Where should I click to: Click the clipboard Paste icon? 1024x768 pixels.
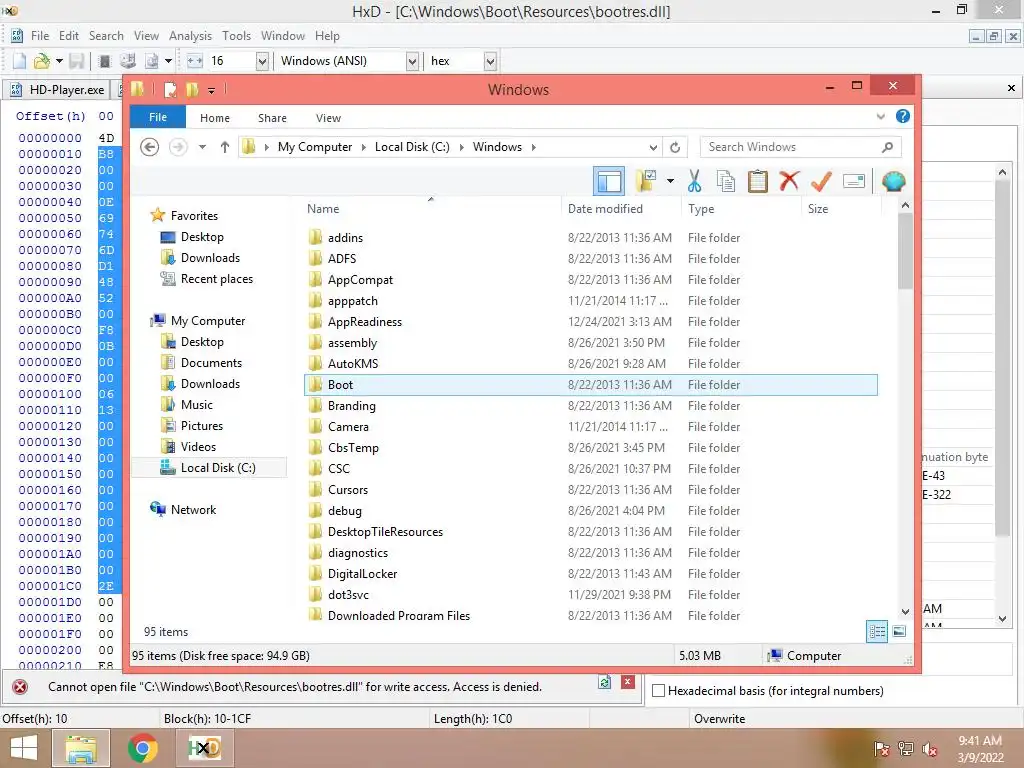click(x=758, y=181)
